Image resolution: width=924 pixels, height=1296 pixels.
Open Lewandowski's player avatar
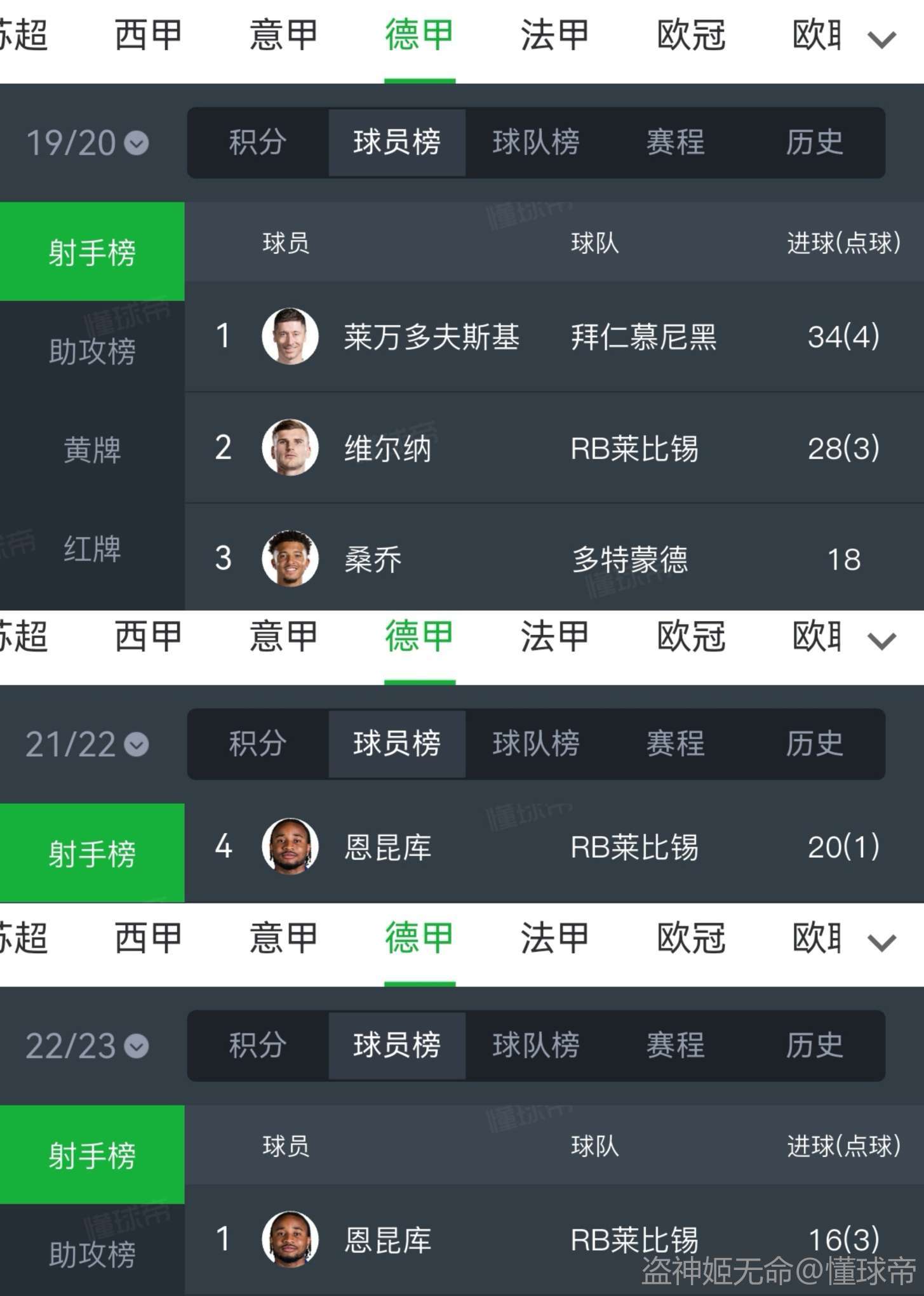(x=290, y=336)
